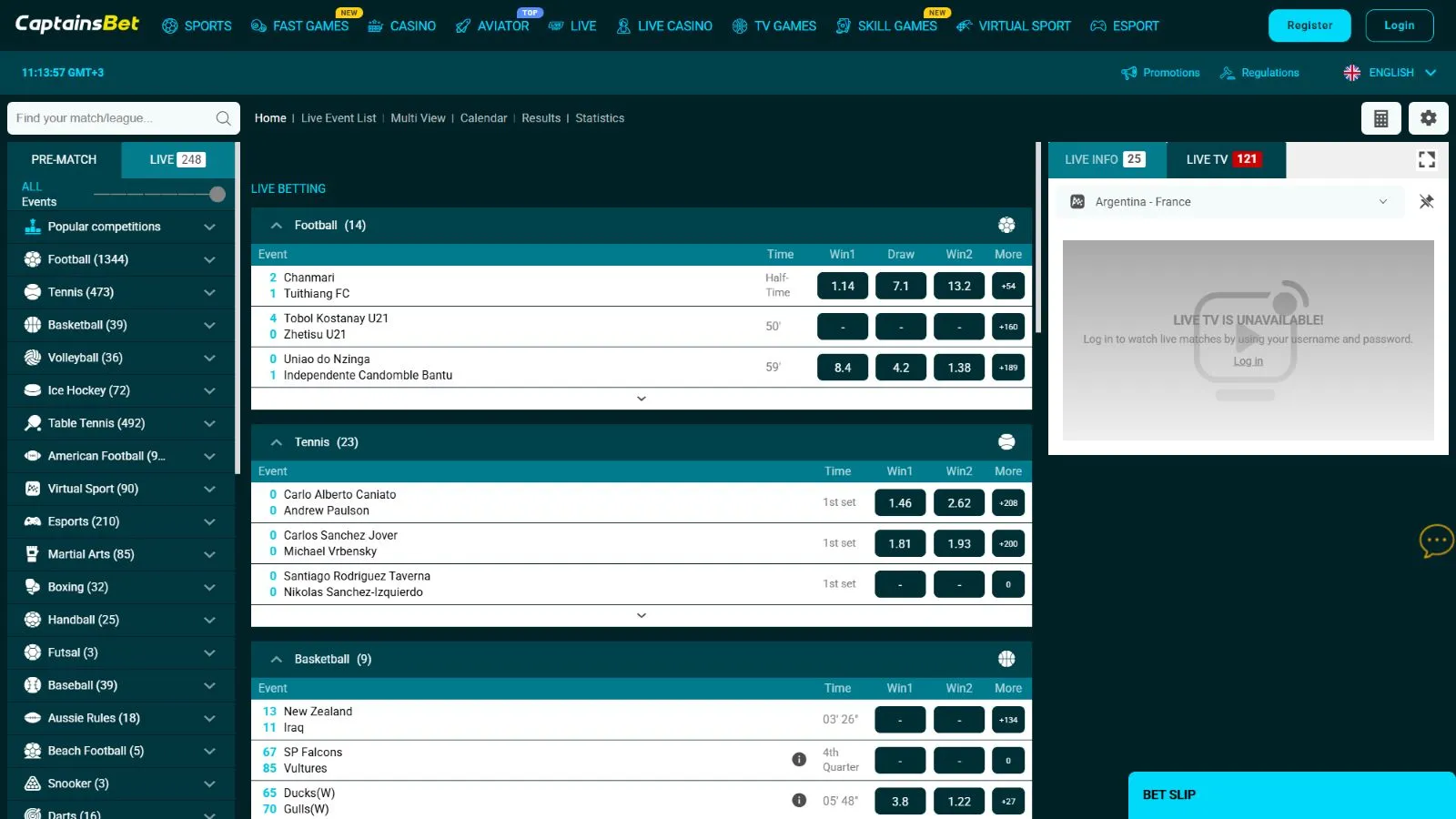Screen dimensions: 1456x819
Task: Click the Register button
Action: [x=1309, y=25]
